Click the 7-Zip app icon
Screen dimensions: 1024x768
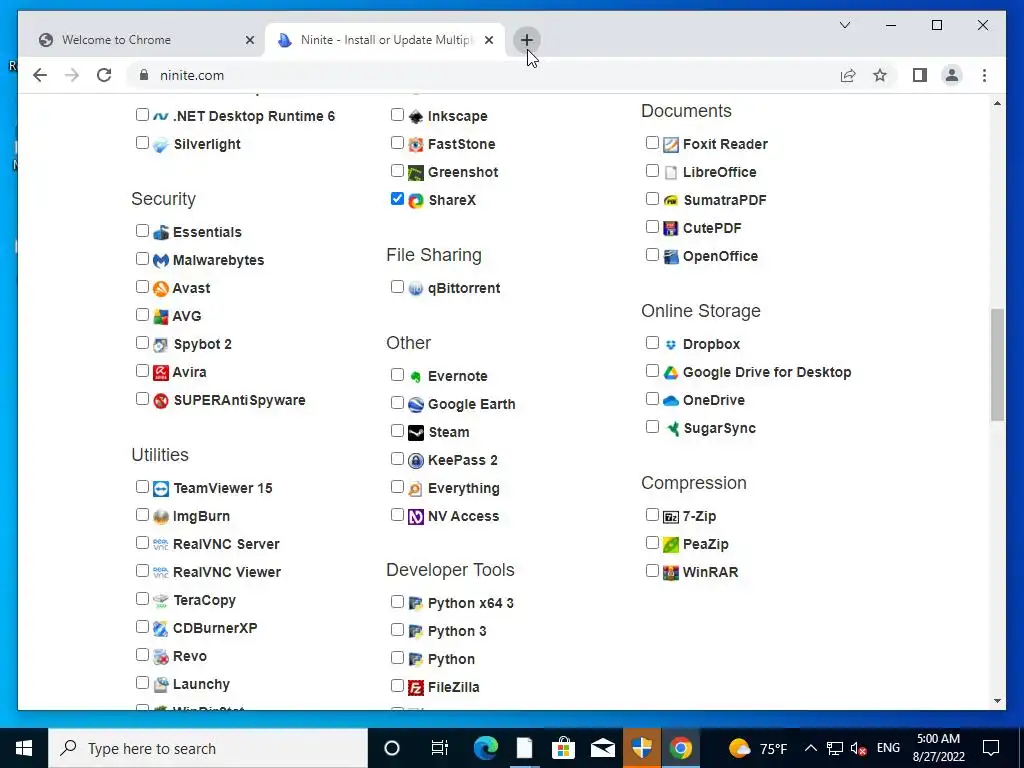[x=671, y=517]
